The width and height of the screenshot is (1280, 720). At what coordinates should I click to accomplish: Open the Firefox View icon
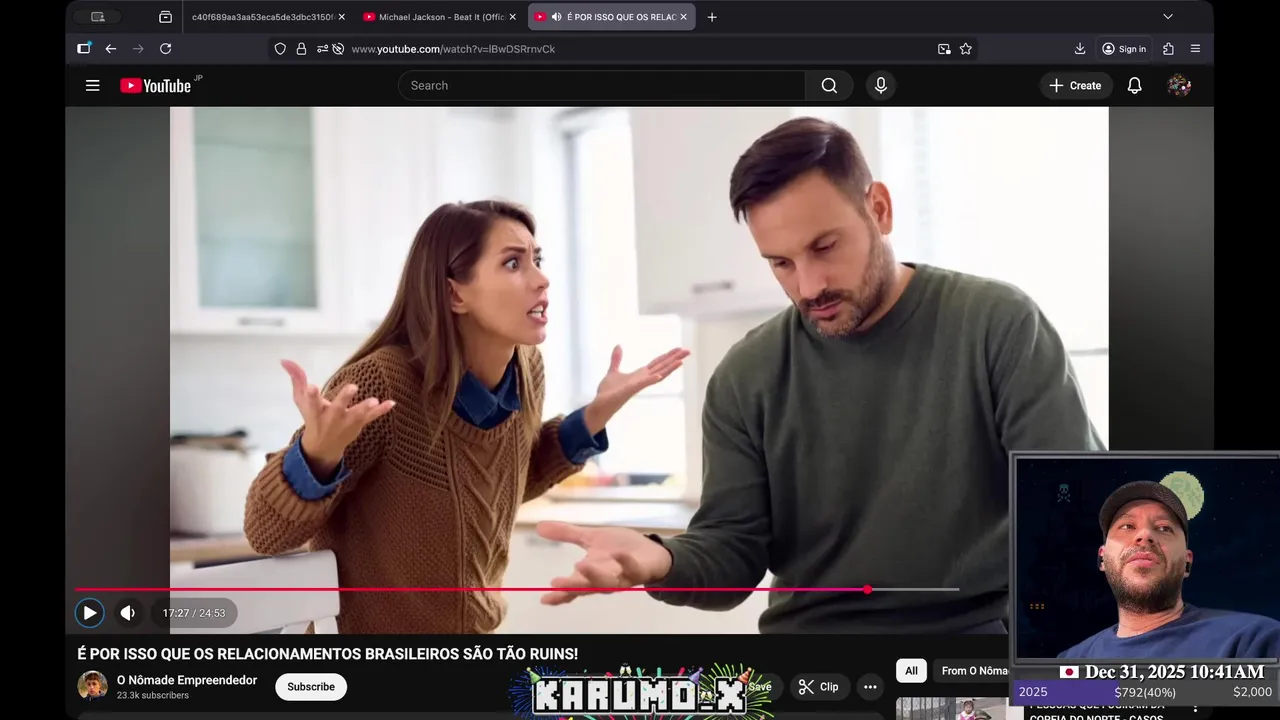165,17
